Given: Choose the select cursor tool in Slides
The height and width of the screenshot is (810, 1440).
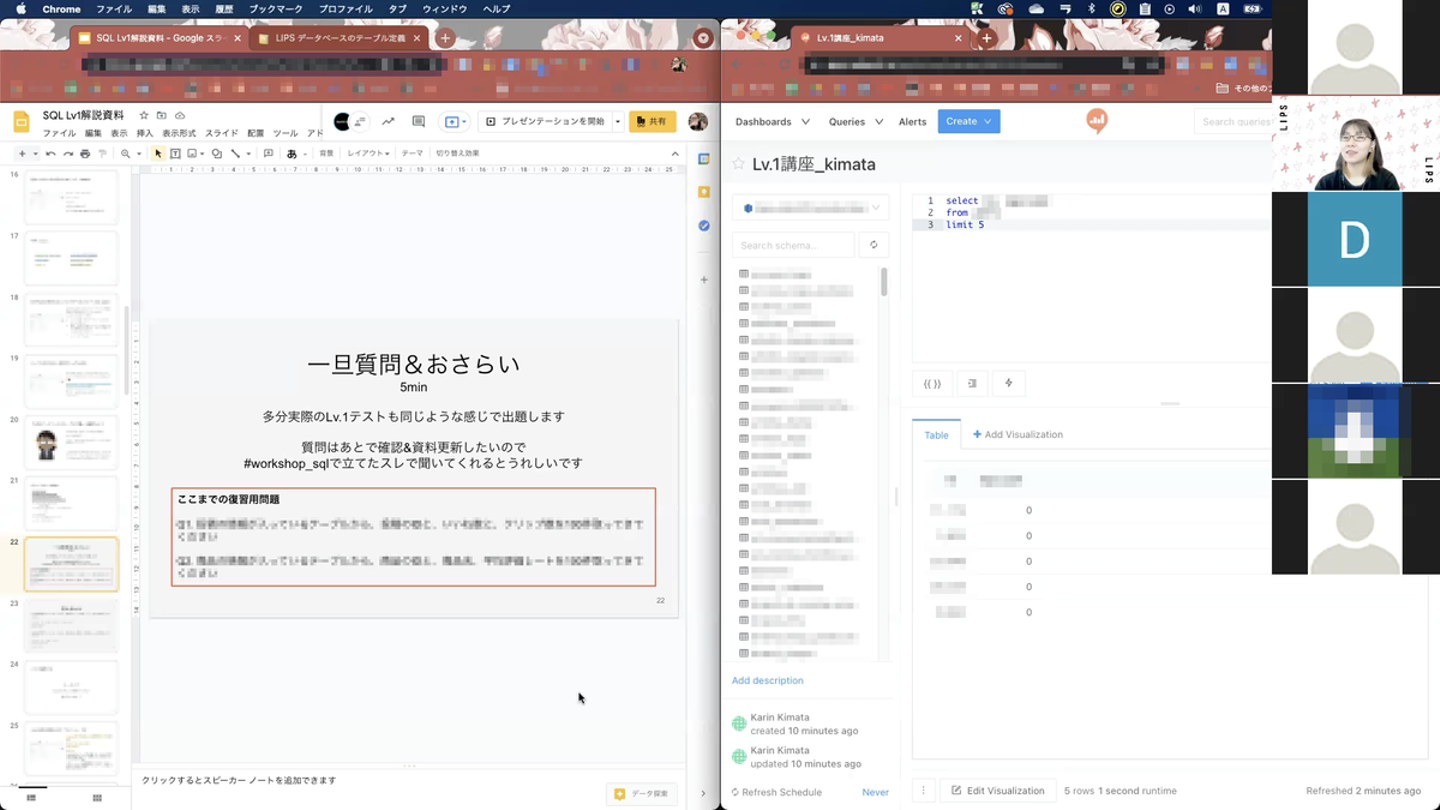Looking at the screenshot, I should tap(158, 154).
